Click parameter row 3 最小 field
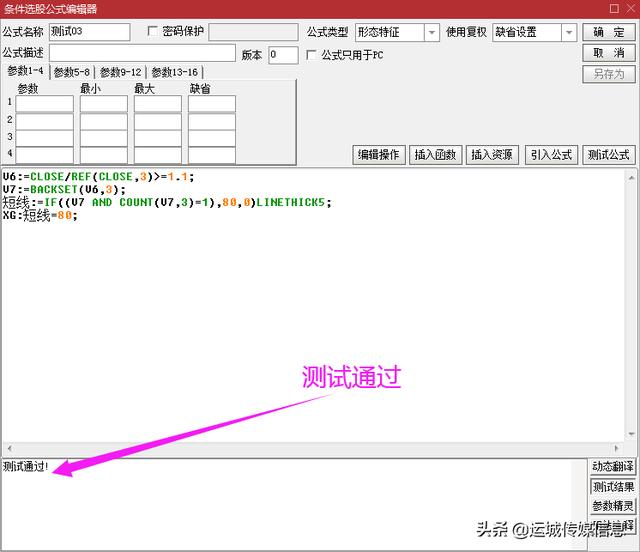 pos(104,138)
